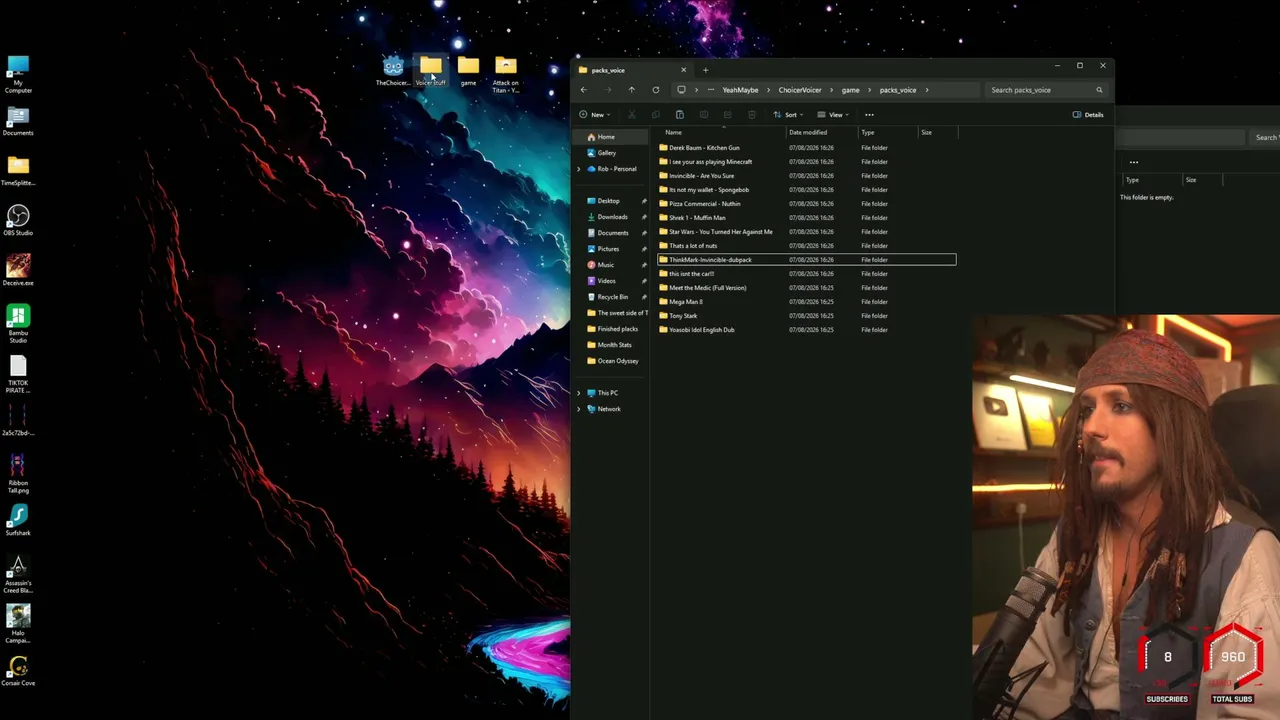Click the Up one level arrow
This screenshot has height=720, width=1280.
pyautogui.click(x=631, y=90)
